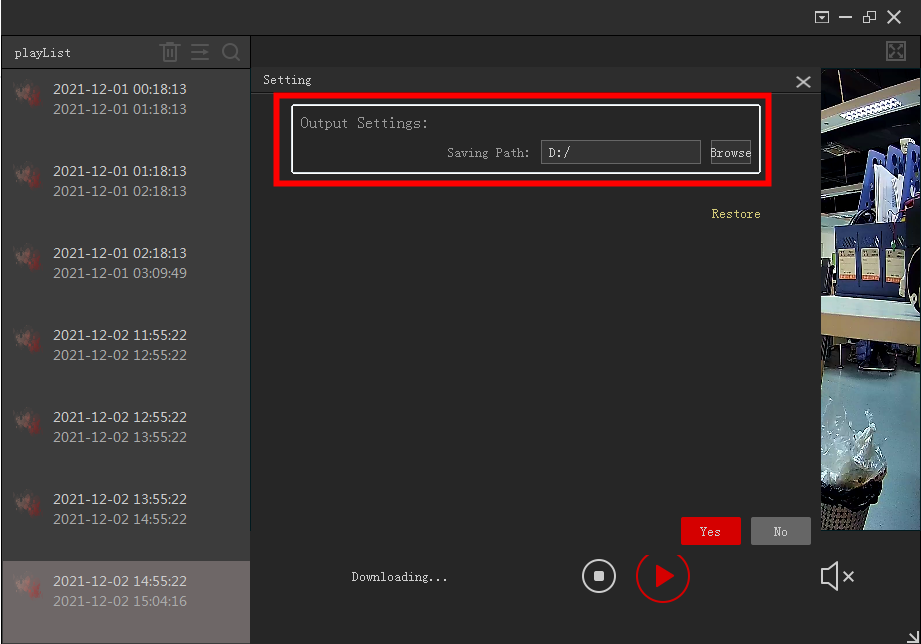The width and height of the screenshot is (921, 644).
Task: Select recording starting 2021-12-01 01:18:13
Action: pyautogui.click(x=120, y=181)
